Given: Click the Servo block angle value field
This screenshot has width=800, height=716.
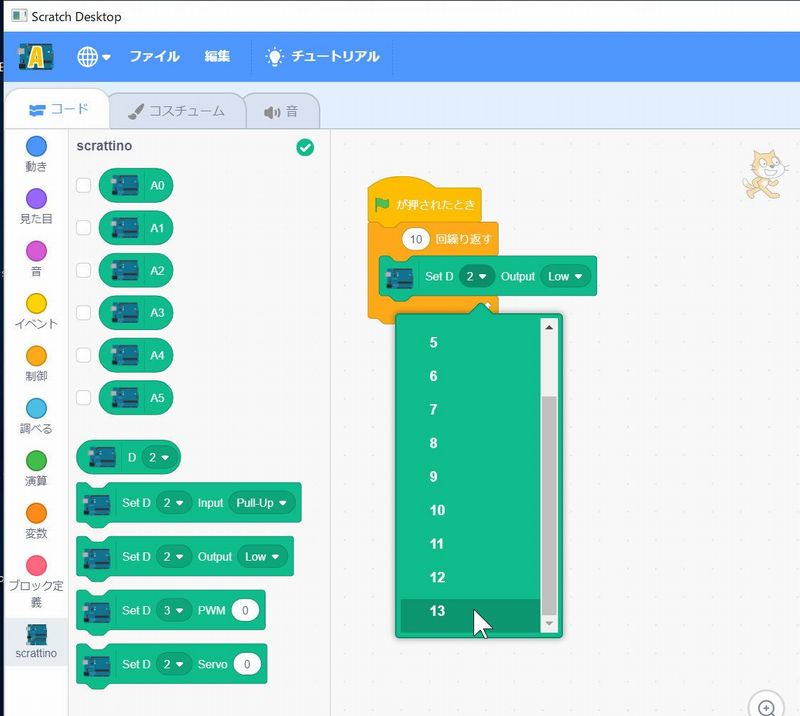Looking at the screenshot, I should [x=246, y=663].
